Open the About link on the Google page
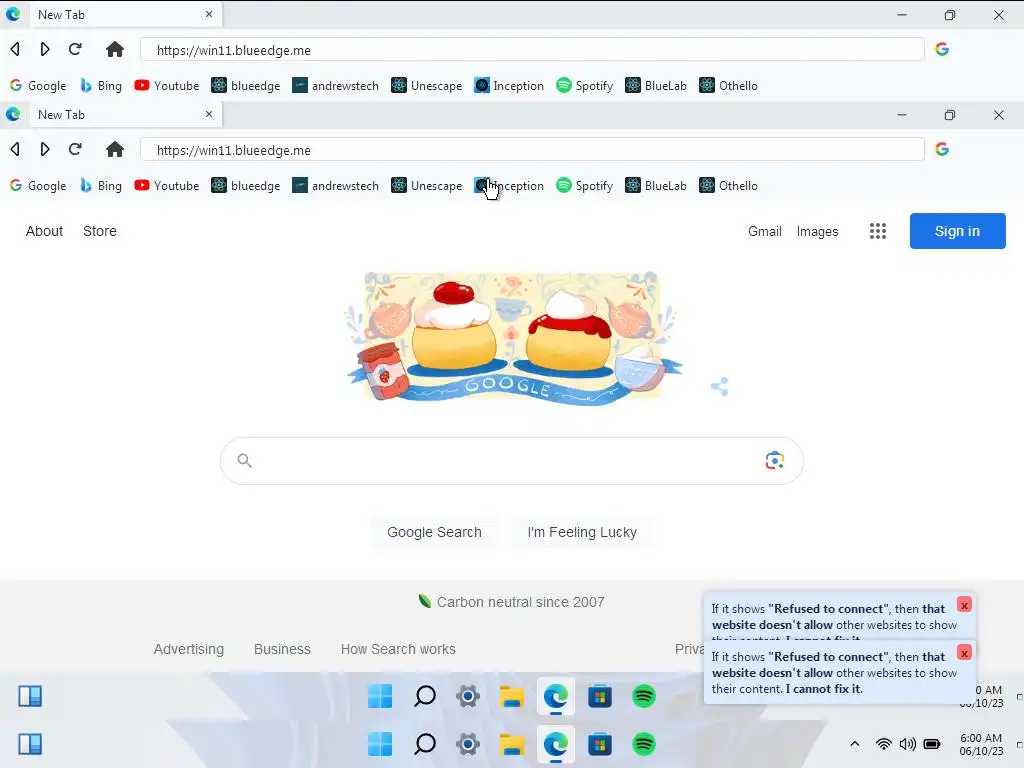This screenshot has width=1024, height=768. pos(44,231)
